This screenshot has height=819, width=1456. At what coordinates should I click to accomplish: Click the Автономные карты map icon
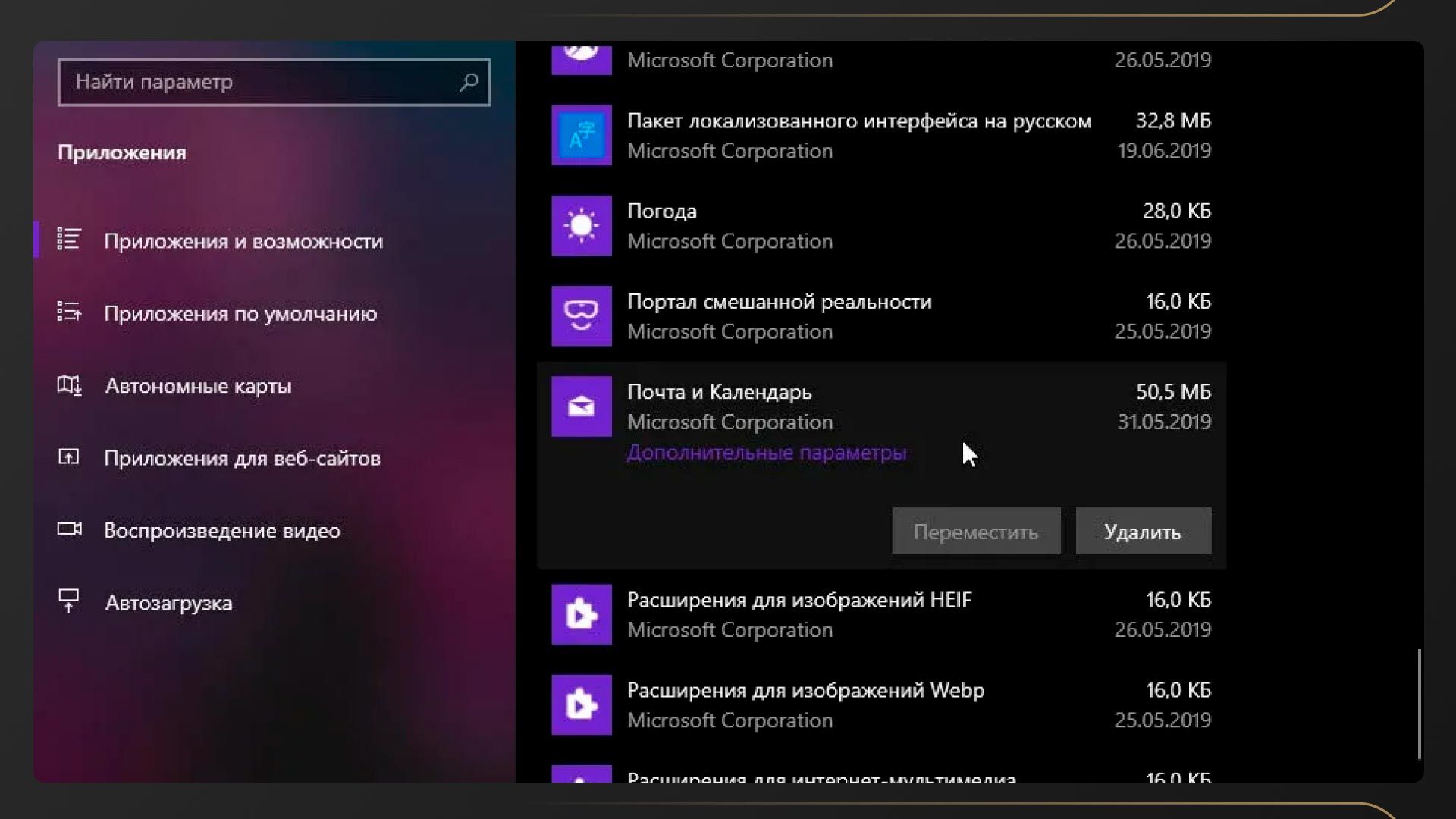tap(69, 385)
